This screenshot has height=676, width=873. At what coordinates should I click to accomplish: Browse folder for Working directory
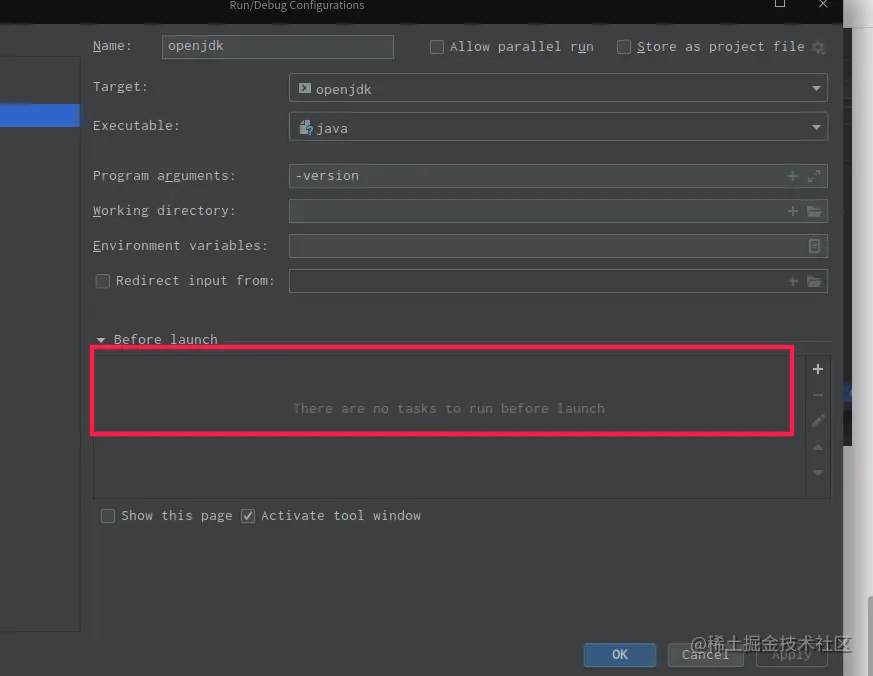[x=814, y=211]
